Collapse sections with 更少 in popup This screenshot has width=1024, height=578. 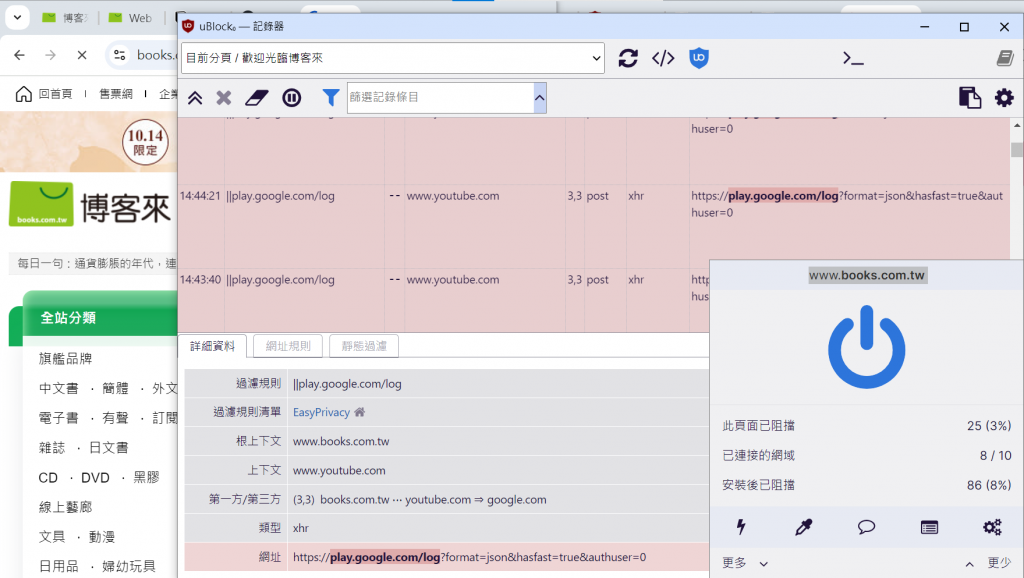tap(988, 563)
